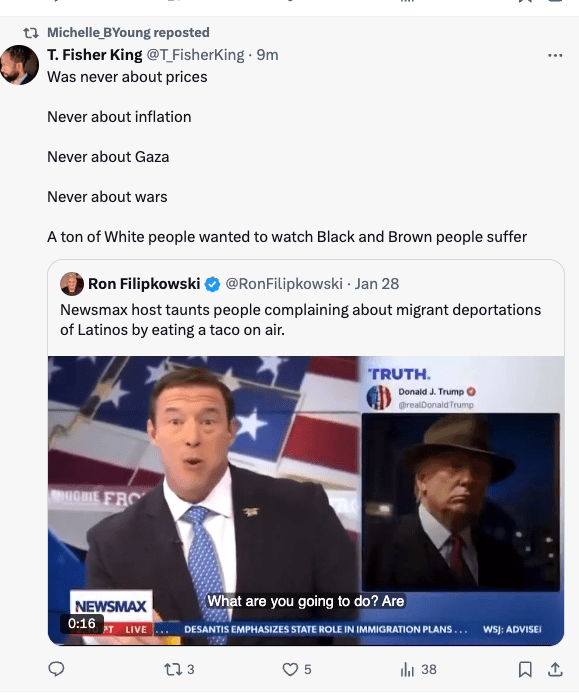This screenshot has width=579, height=697.
Task: Click the Ron Filipkowski name
Action: (144, 284)
